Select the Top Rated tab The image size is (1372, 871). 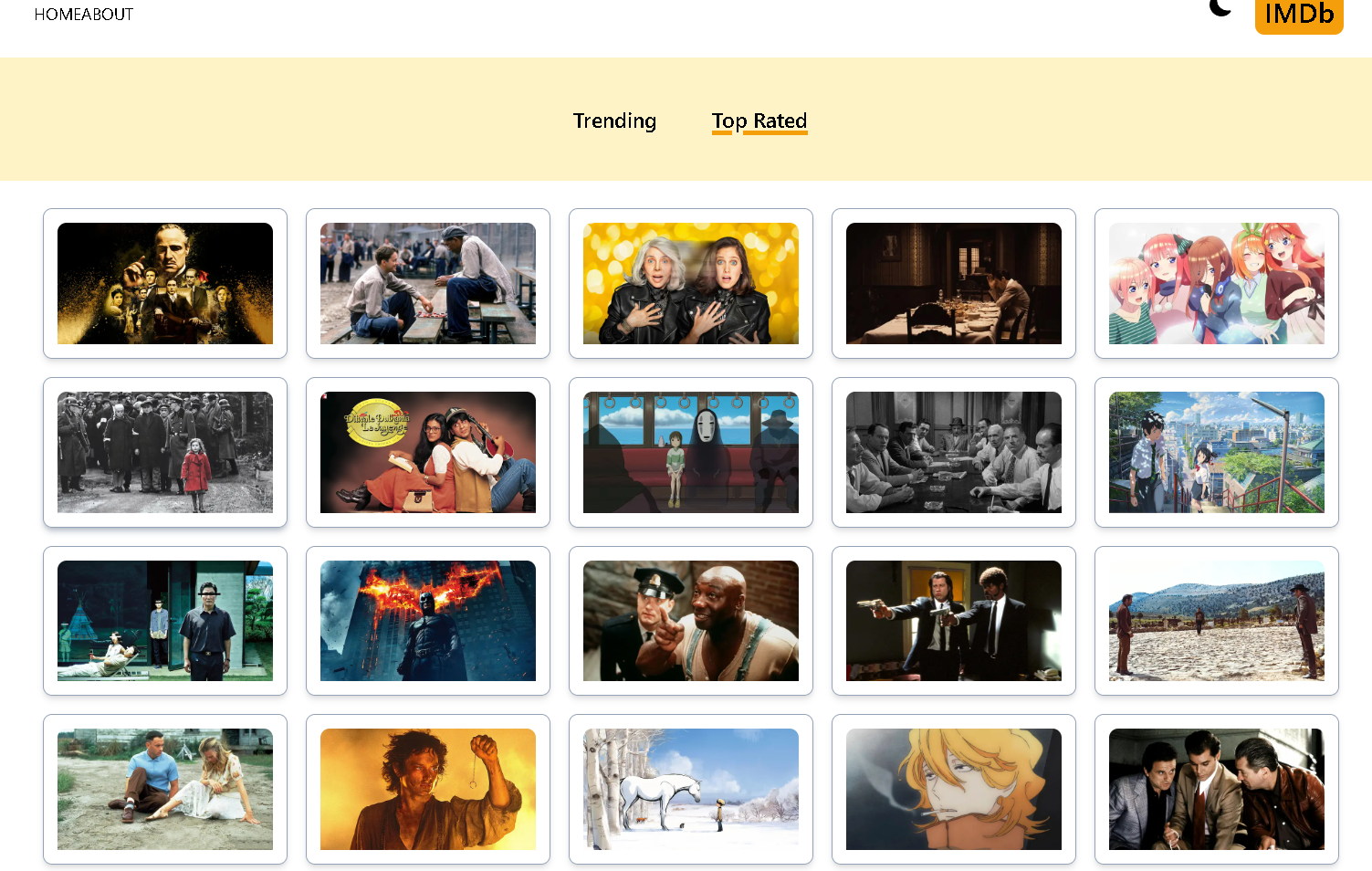pos(759,121)
